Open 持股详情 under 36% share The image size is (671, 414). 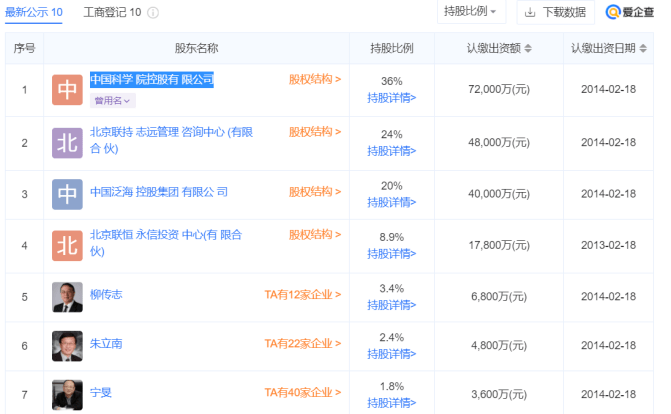coord(392,98)
